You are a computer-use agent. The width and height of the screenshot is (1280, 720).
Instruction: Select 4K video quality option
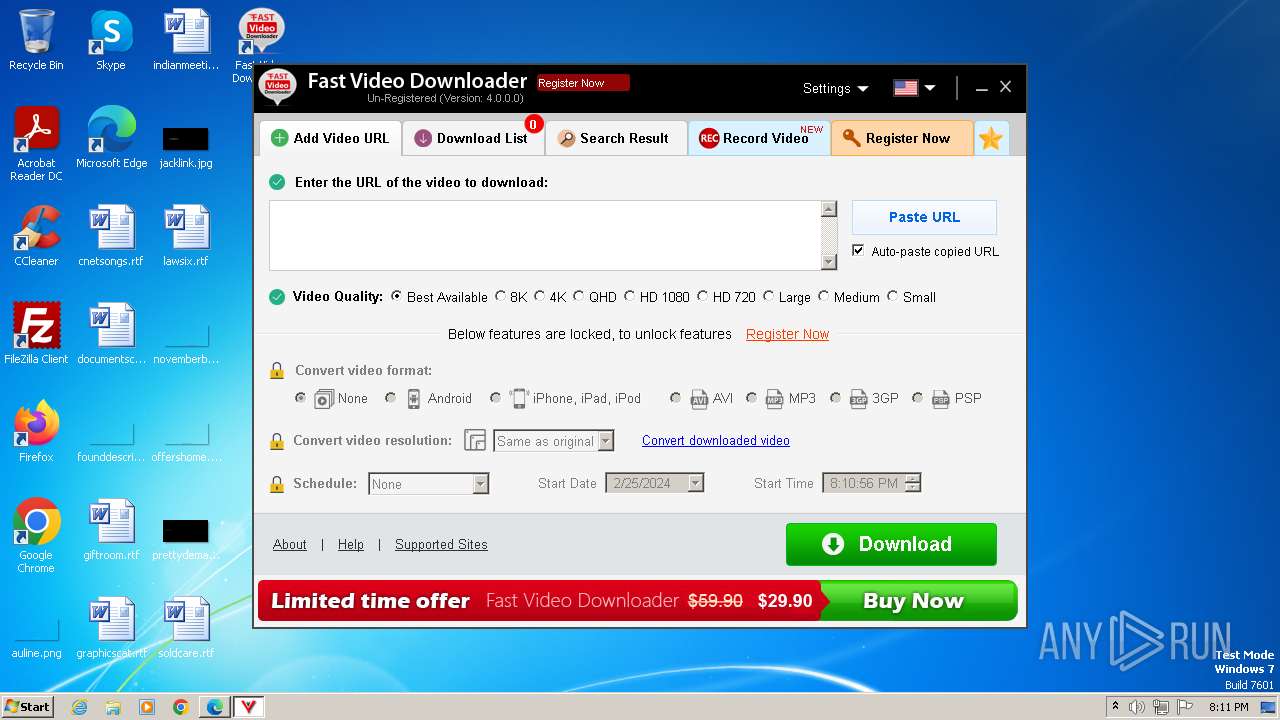540,297
